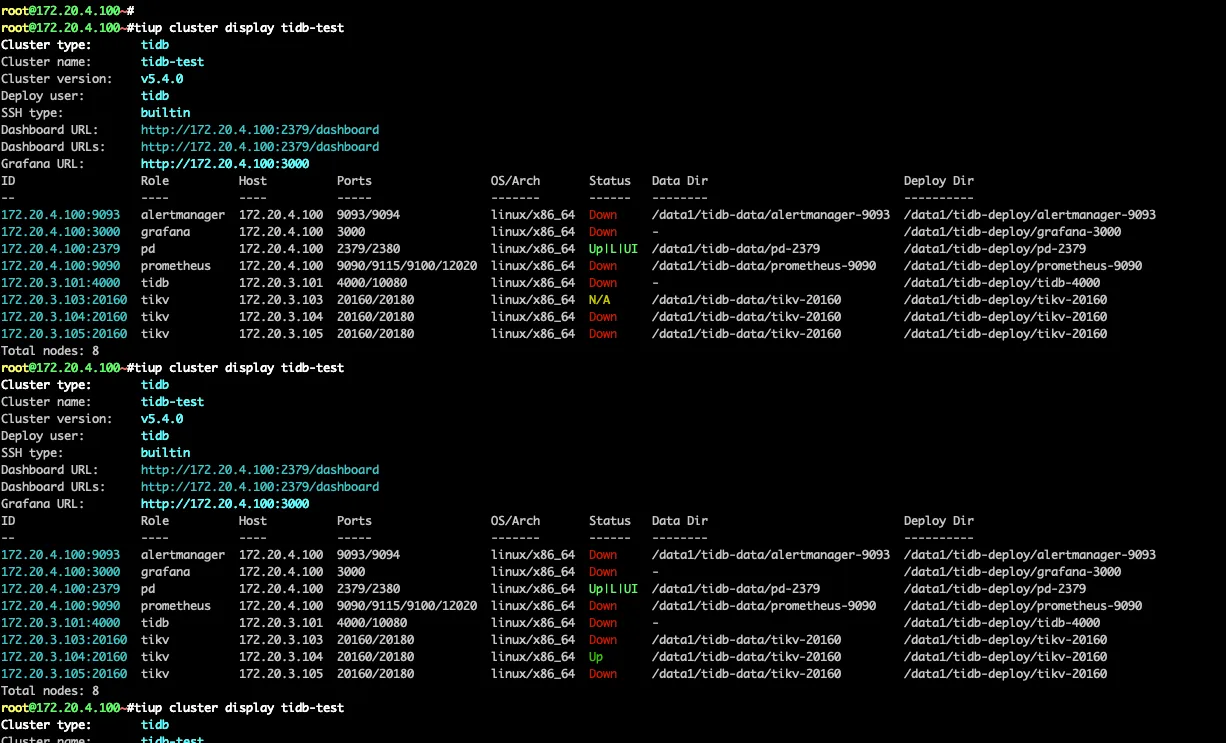
Task: Click Total nodes: 8 in second output
Action: (50, 691)
